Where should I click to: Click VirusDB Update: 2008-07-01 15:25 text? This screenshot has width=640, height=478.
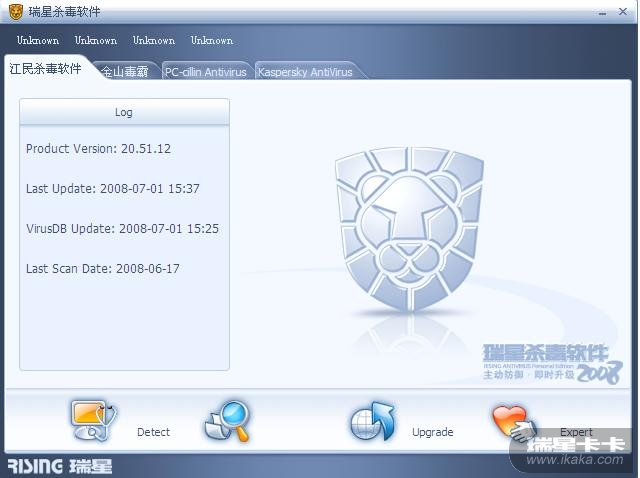[122, 229]
